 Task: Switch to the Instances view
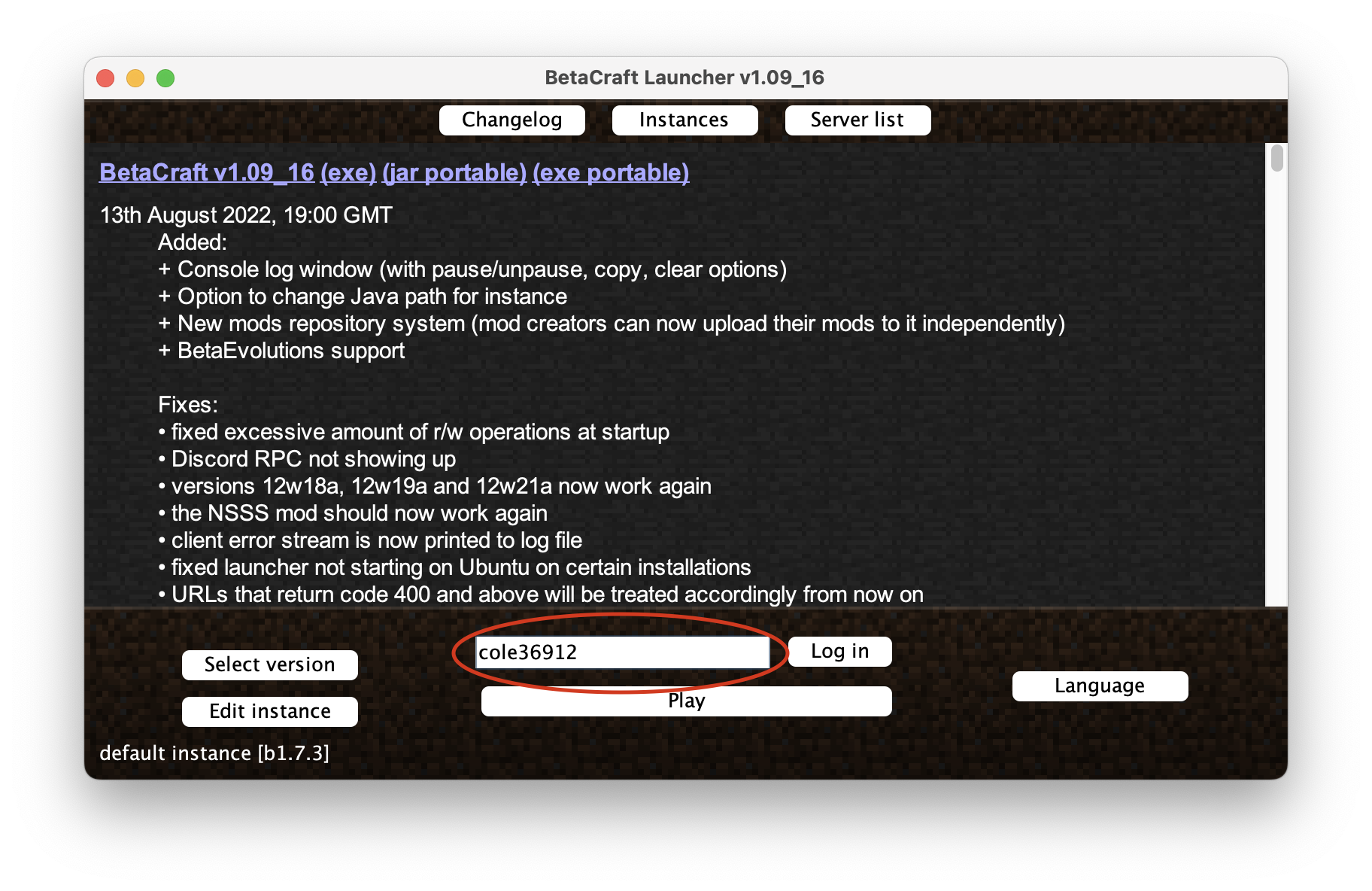tap(684, 120)
